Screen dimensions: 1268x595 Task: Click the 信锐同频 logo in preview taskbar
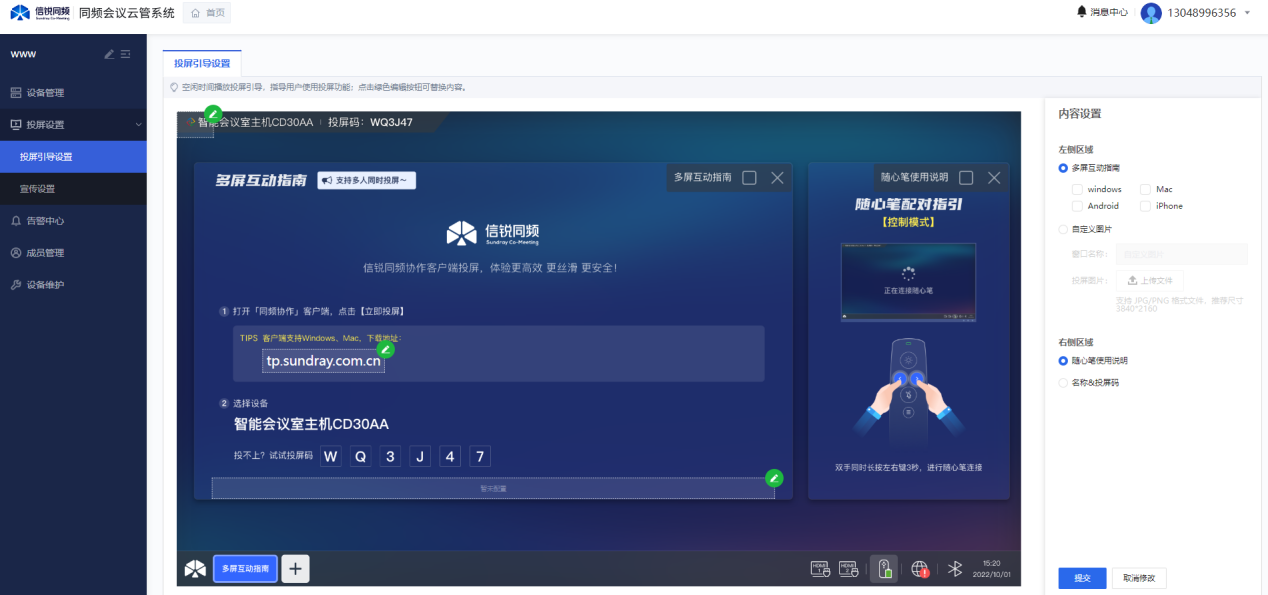(195, 569)
